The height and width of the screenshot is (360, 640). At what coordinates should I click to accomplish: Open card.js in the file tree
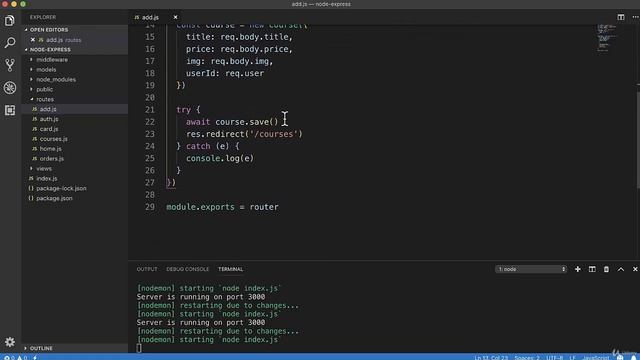(49, 129)
